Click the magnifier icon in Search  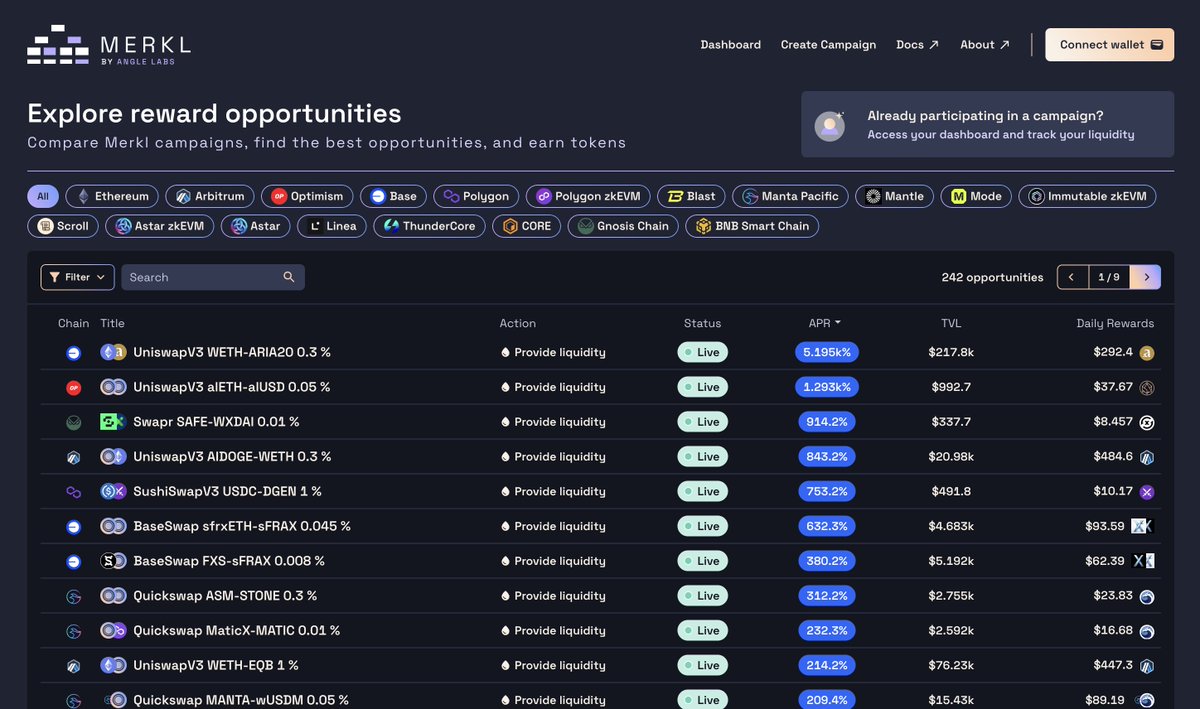[x=289, y=277]
